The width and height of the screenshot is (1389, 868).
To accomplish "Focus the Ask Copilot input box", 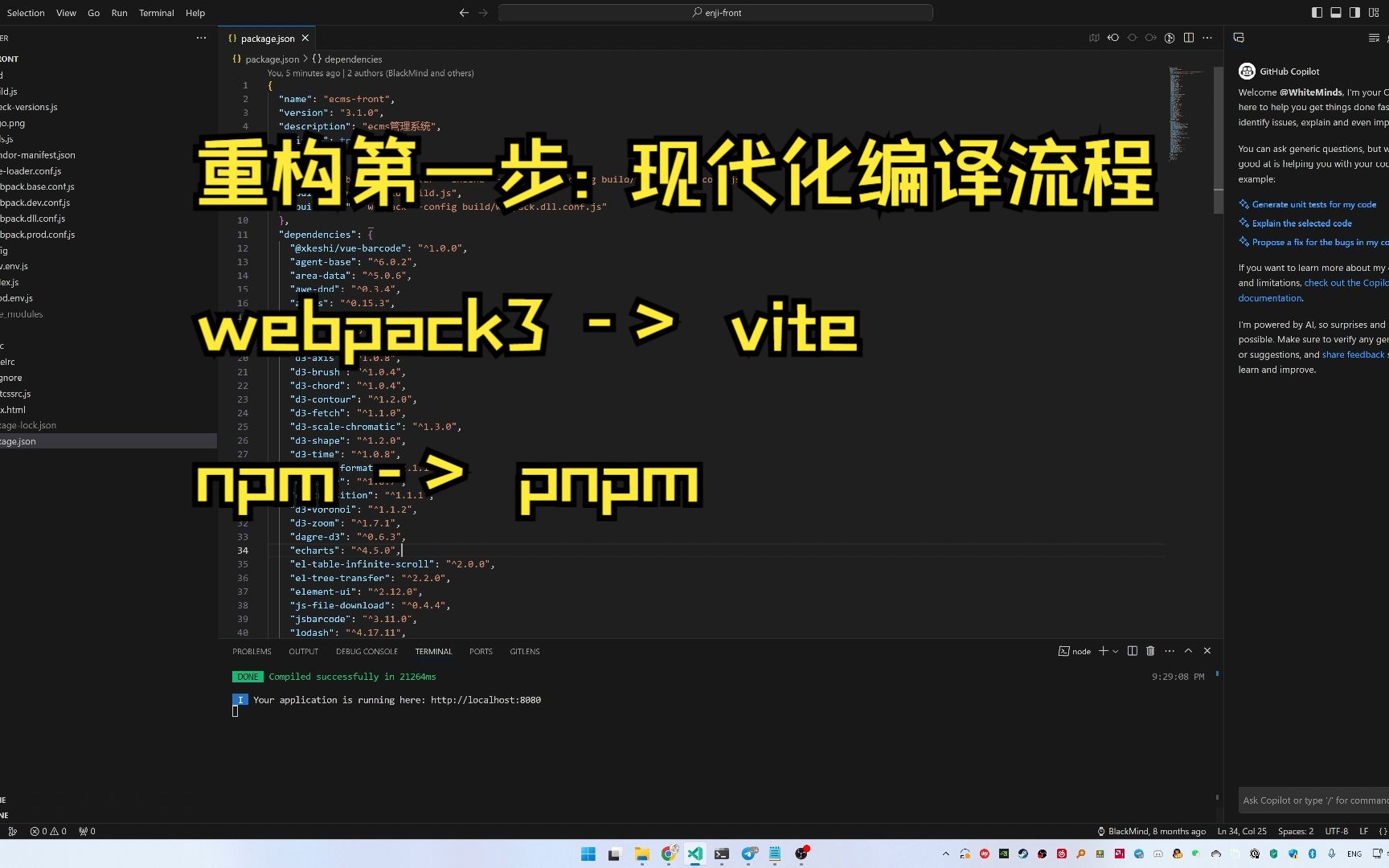I will [x=1313, y=800].
